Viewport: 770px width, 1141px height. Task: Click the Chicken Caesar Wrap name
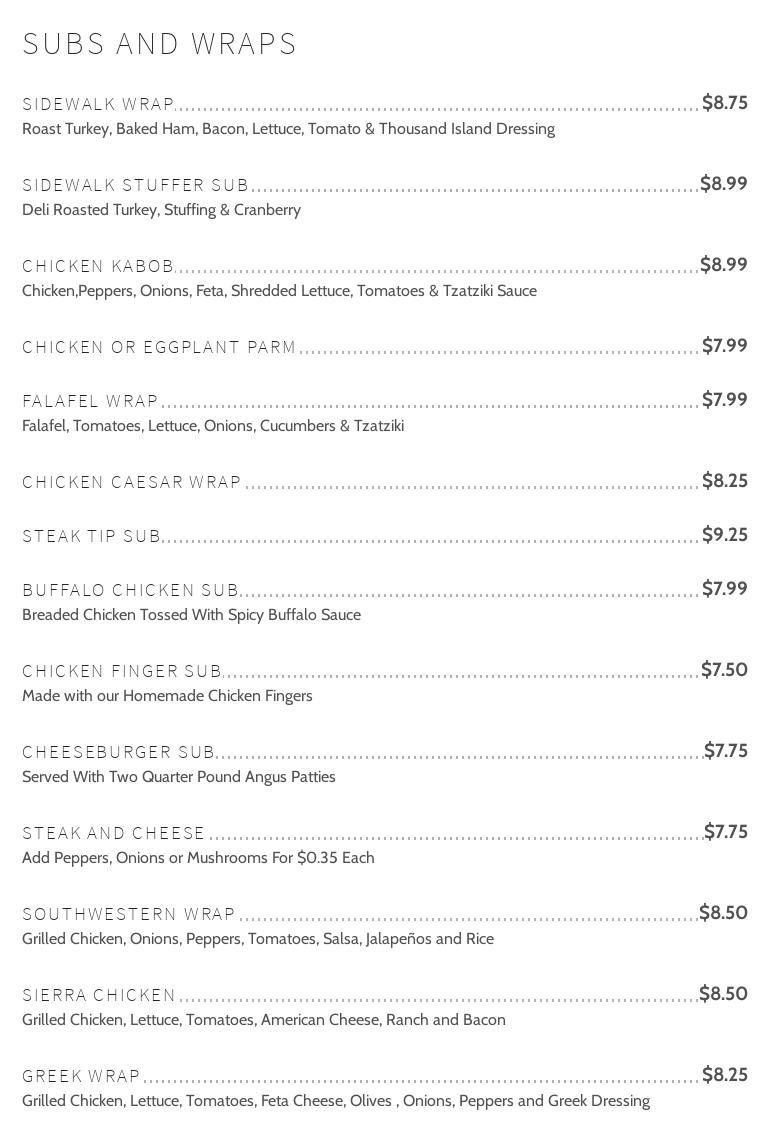pos(132,482)
